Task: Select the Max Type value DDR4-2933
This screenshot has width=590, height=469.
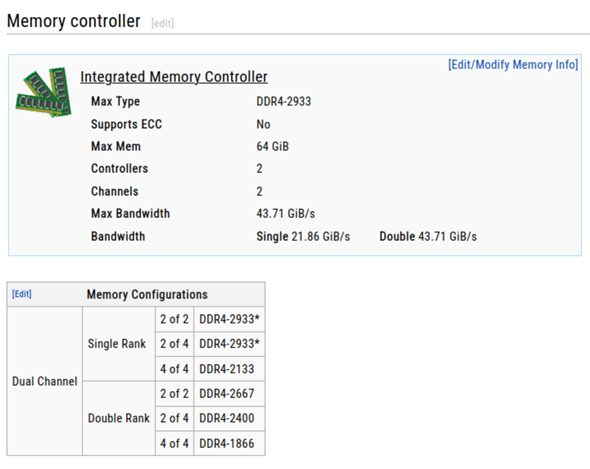Action: point(284,102)
